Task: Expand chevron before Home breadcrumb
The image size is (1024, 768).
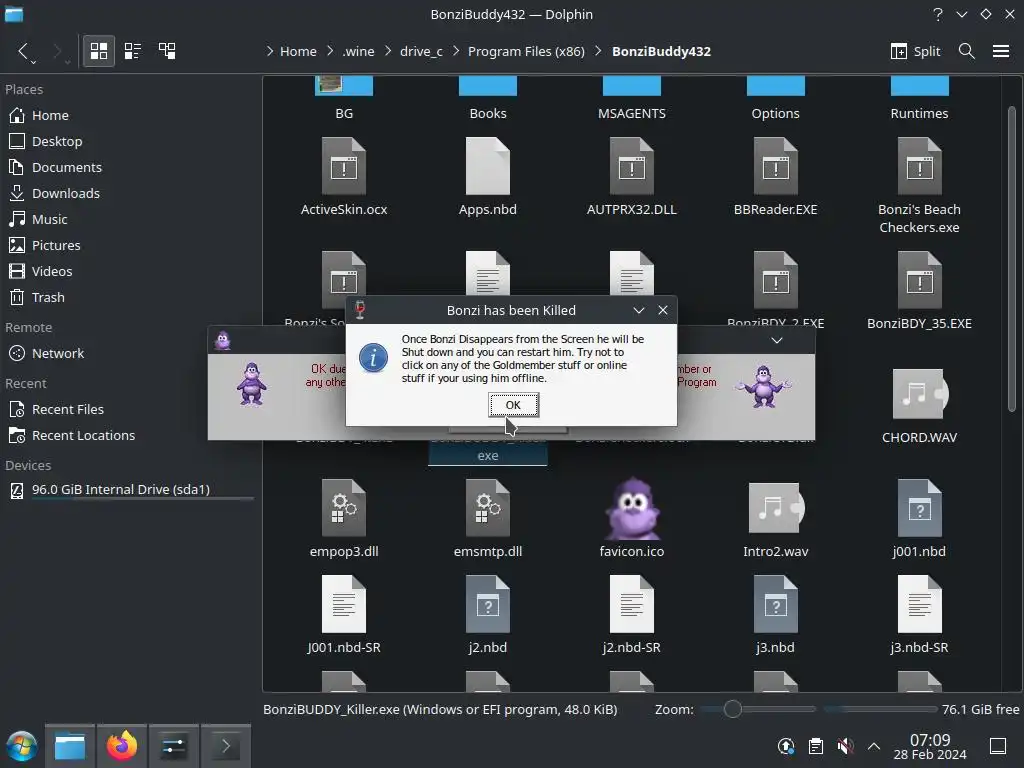Action: pos(270,51)
